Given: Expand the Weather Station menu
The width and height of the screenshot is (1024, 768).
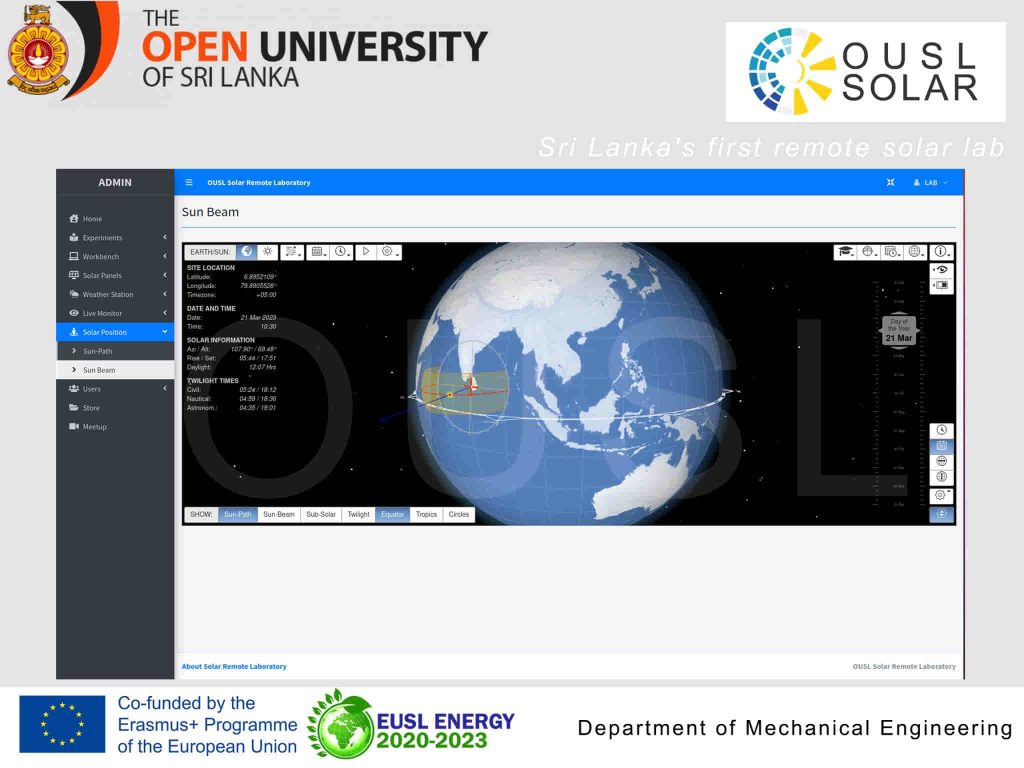Looking at the screenshot, I should 115,295.
